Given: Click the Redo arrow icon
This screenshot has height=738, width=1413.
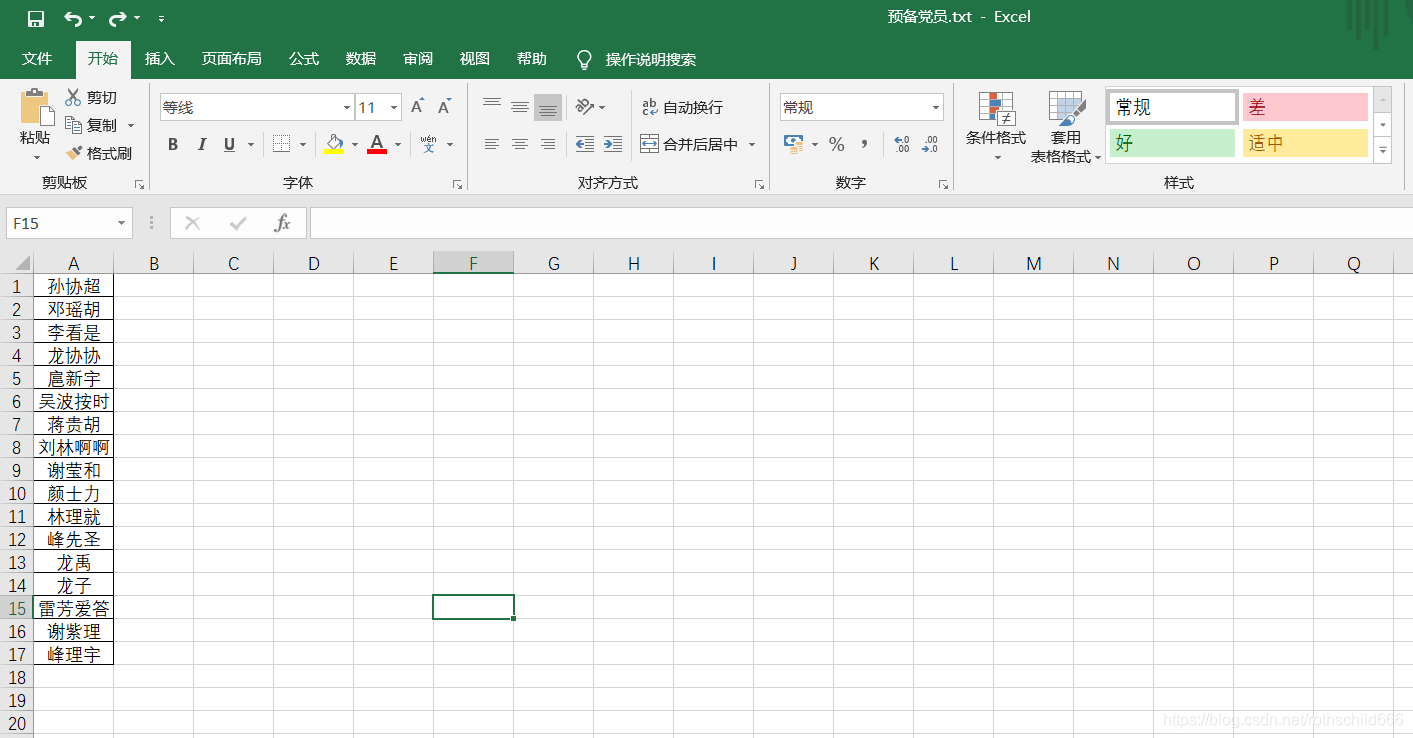Looking at the screenshot, I should [x=118, y=19].
